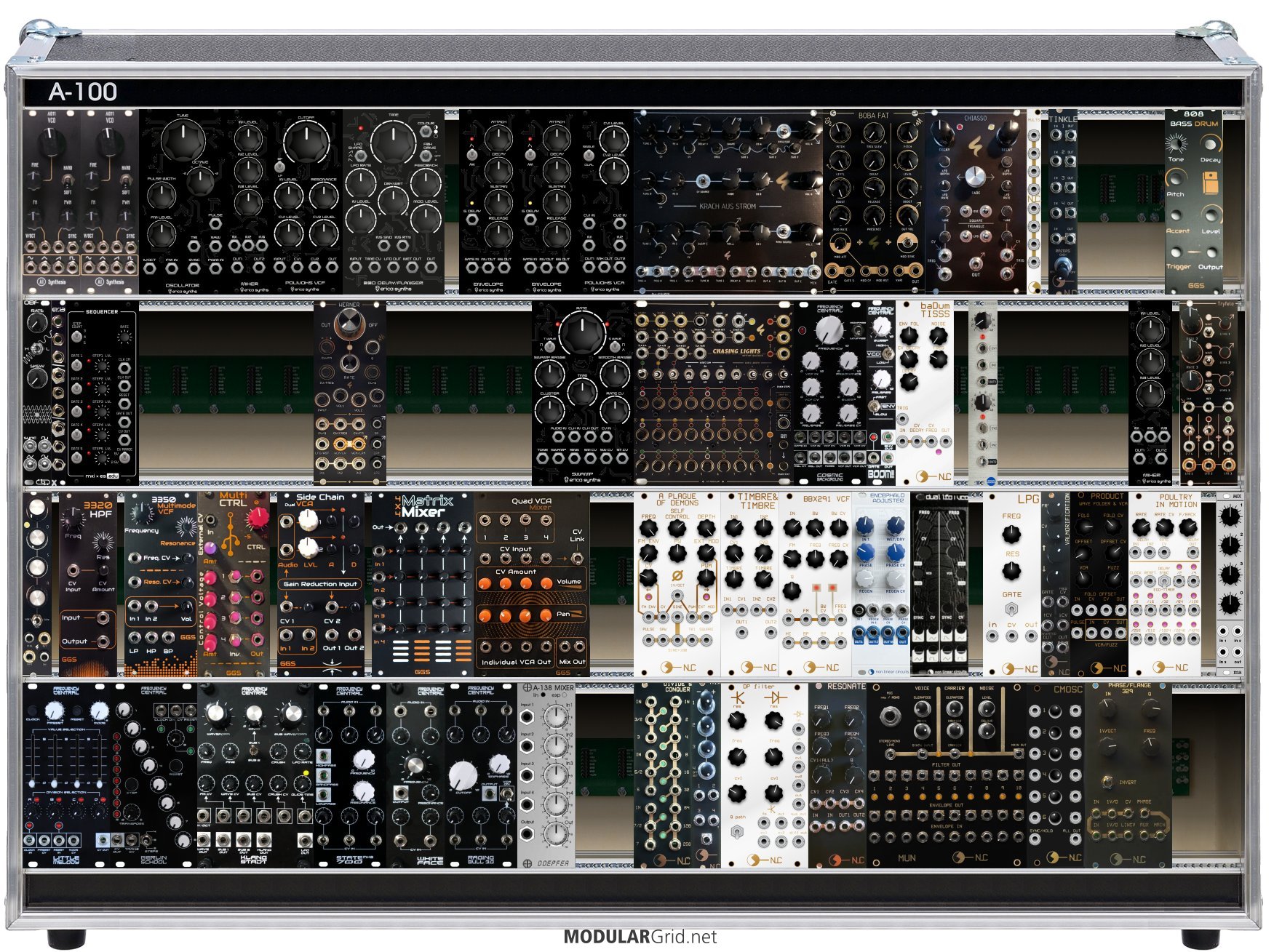Select the Little Melody module
Screen dimensions: 1282x952
coord(66,776)
